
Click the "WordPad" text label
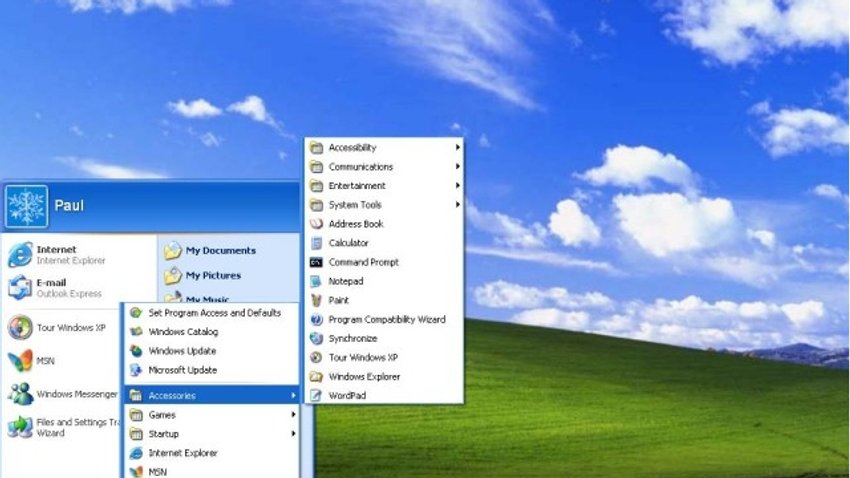point(347,396)
